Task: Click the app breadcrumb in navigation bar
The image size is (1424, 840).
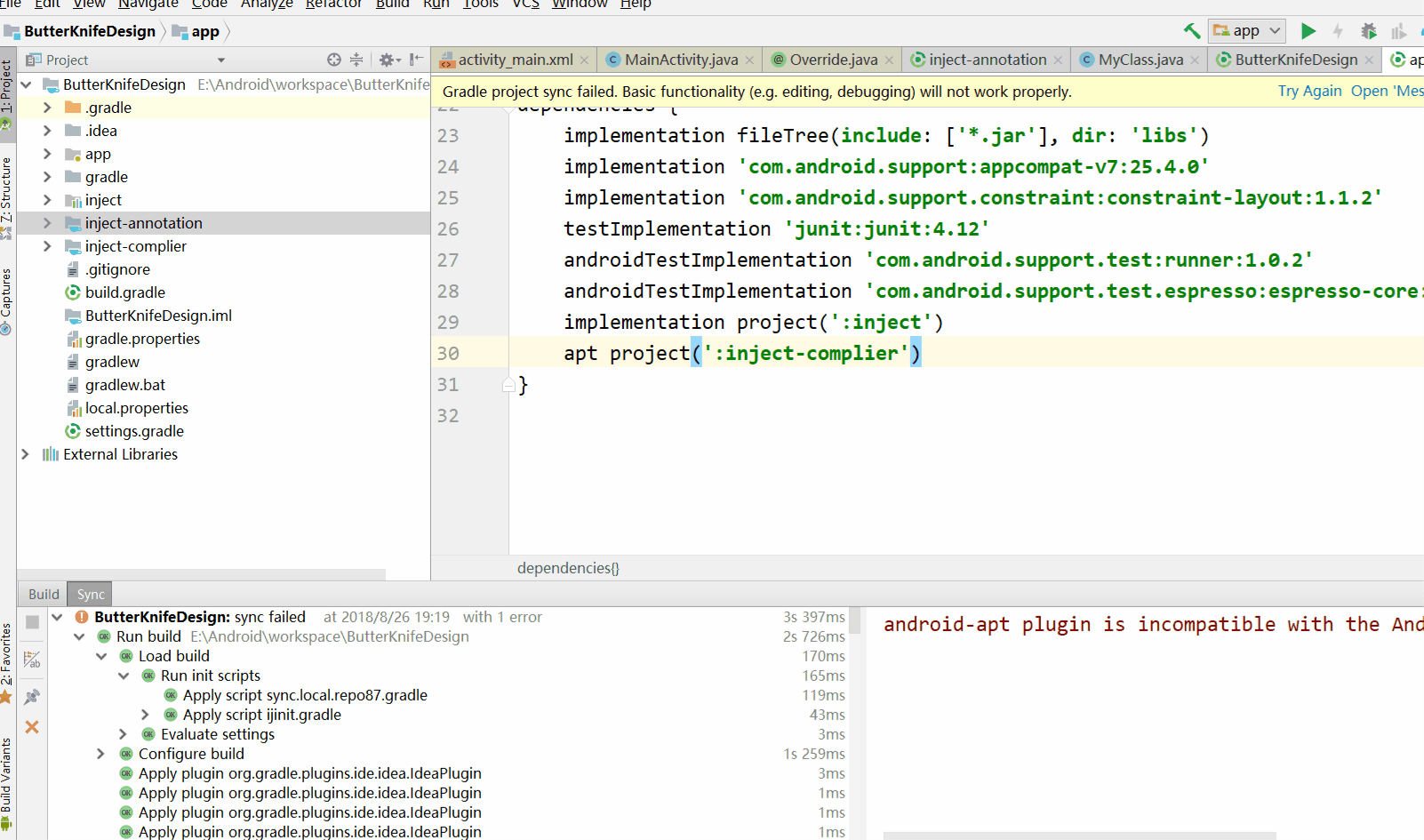Action: tap(196, 31)
